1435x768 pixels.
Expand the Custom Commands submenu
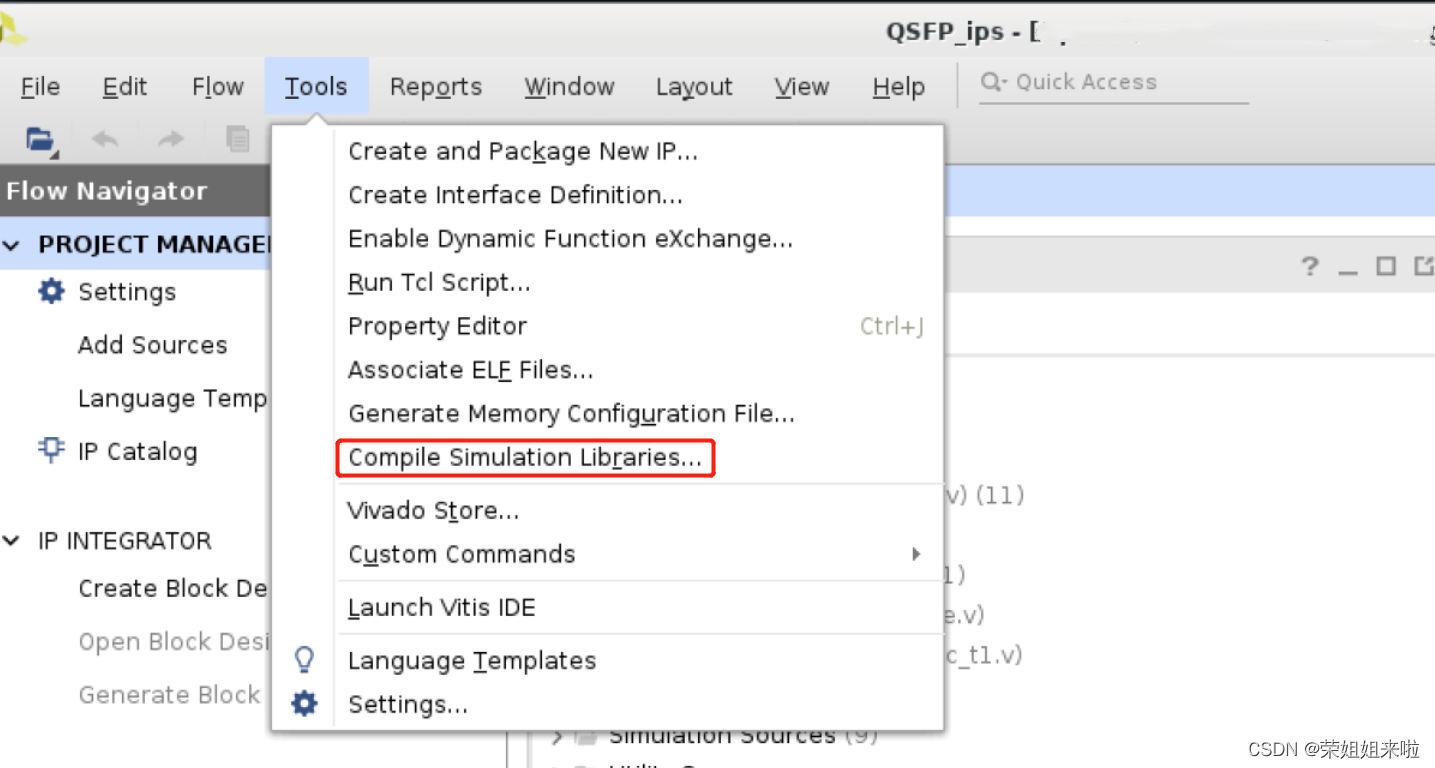[915, 554]
